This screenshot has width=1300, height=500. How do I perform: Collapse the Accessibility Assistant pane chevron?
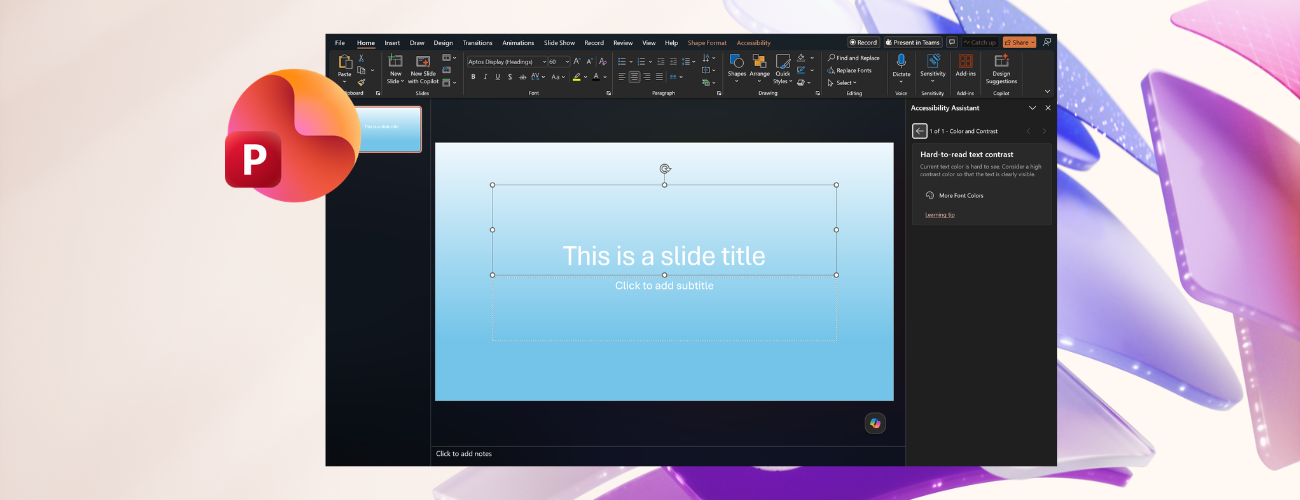(x=1032, y=108)
